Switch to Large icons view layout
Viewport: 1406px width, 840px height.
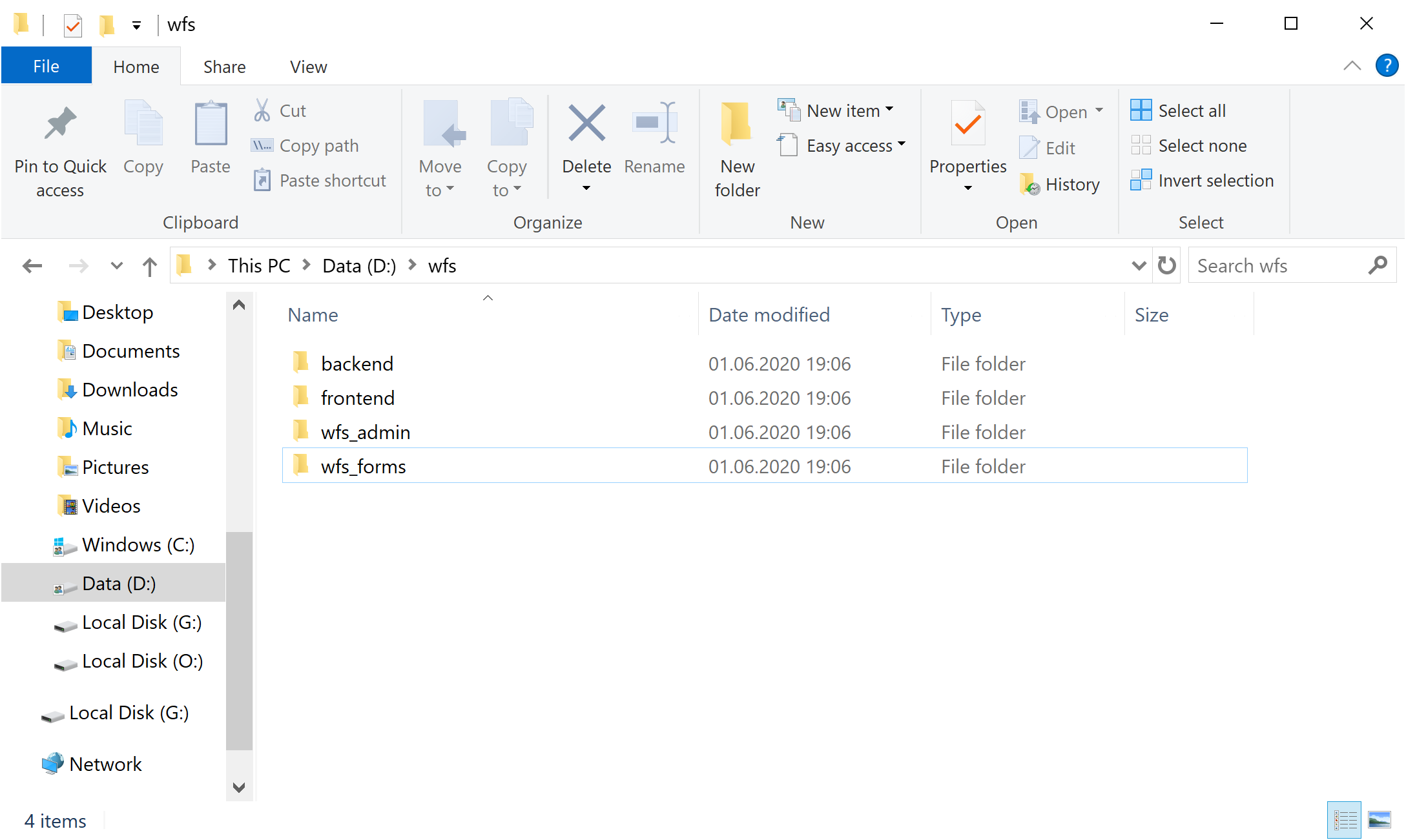click(1380, 820)
